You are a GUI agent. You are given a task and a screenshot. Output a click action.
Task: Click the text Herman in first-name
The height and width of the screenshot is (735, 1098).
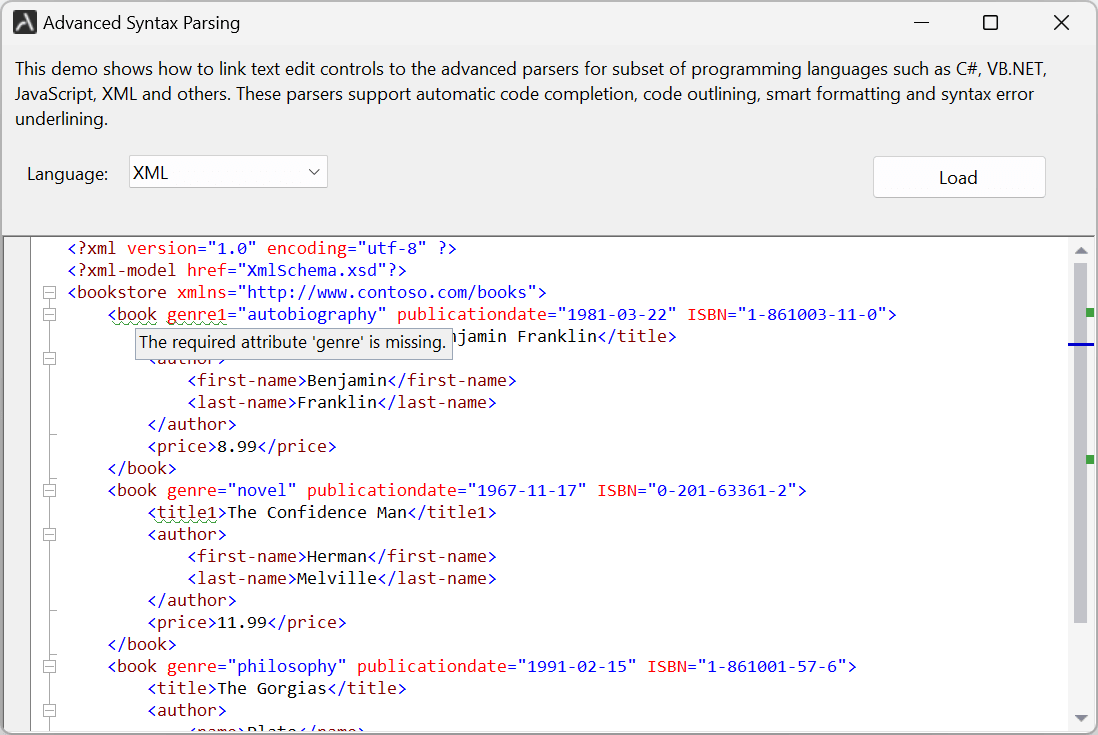click(x=337, y=556)
